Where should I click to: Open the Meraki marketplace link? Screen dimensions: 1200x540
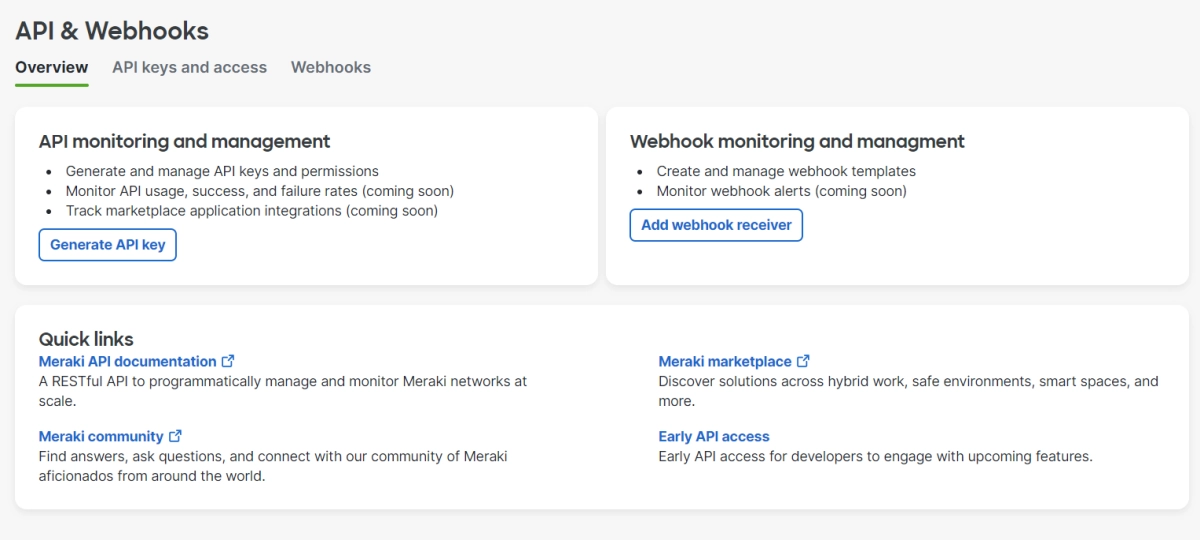click(725, 361)
